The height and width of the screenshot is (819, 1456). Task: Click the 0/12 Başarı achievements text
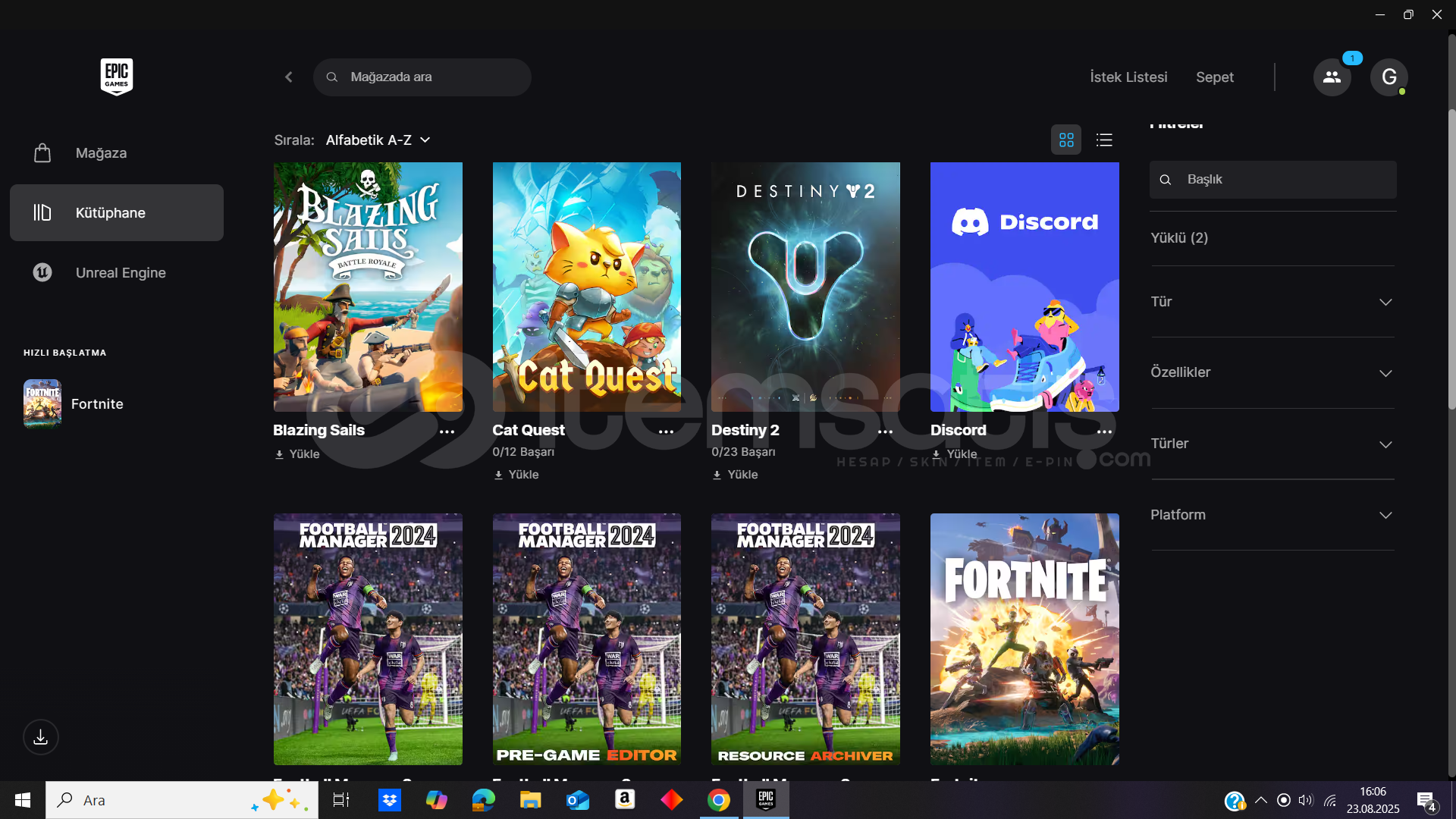coord(523,452)
